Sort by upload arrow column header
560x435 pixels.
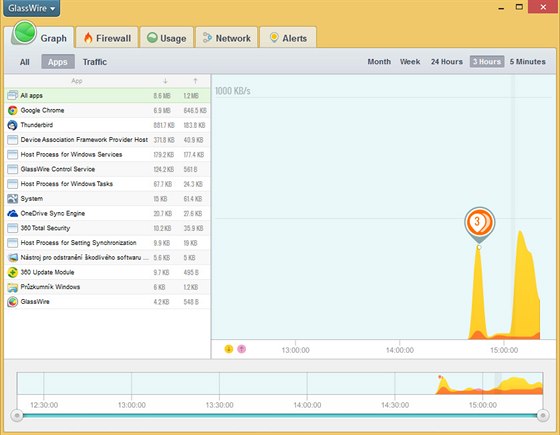[195, 81]
